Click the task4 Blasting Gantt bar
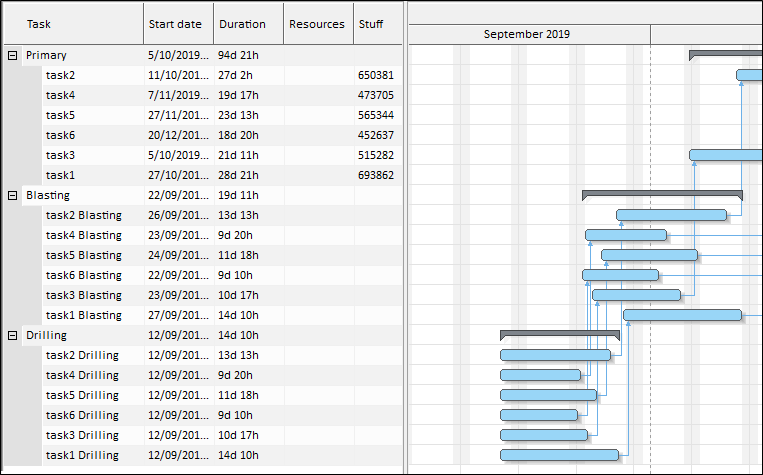Image resolution: width=763 pixels, height=475 pixels. tap(626, 235)
